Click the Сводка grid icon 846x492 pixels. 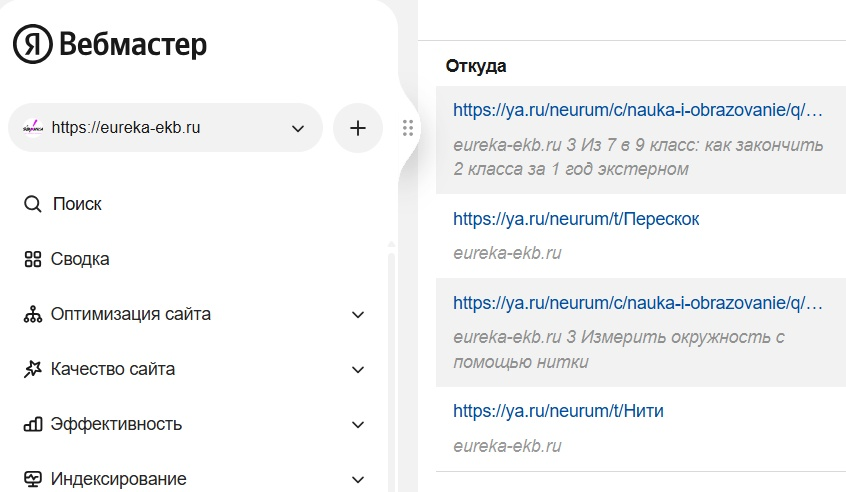coord(33,259)
